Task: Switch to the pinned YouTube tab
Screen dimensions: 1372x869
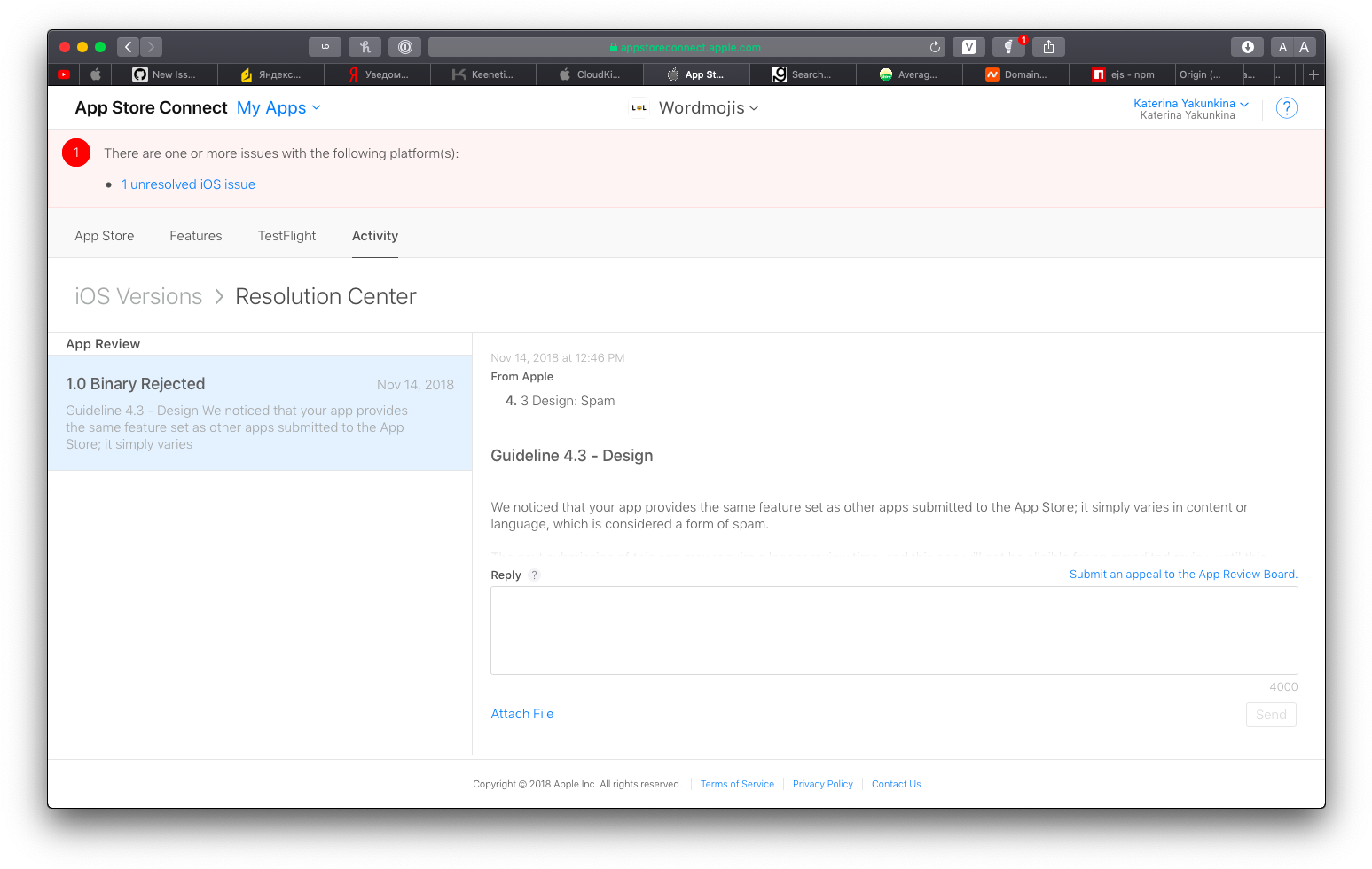Action: 64,74
